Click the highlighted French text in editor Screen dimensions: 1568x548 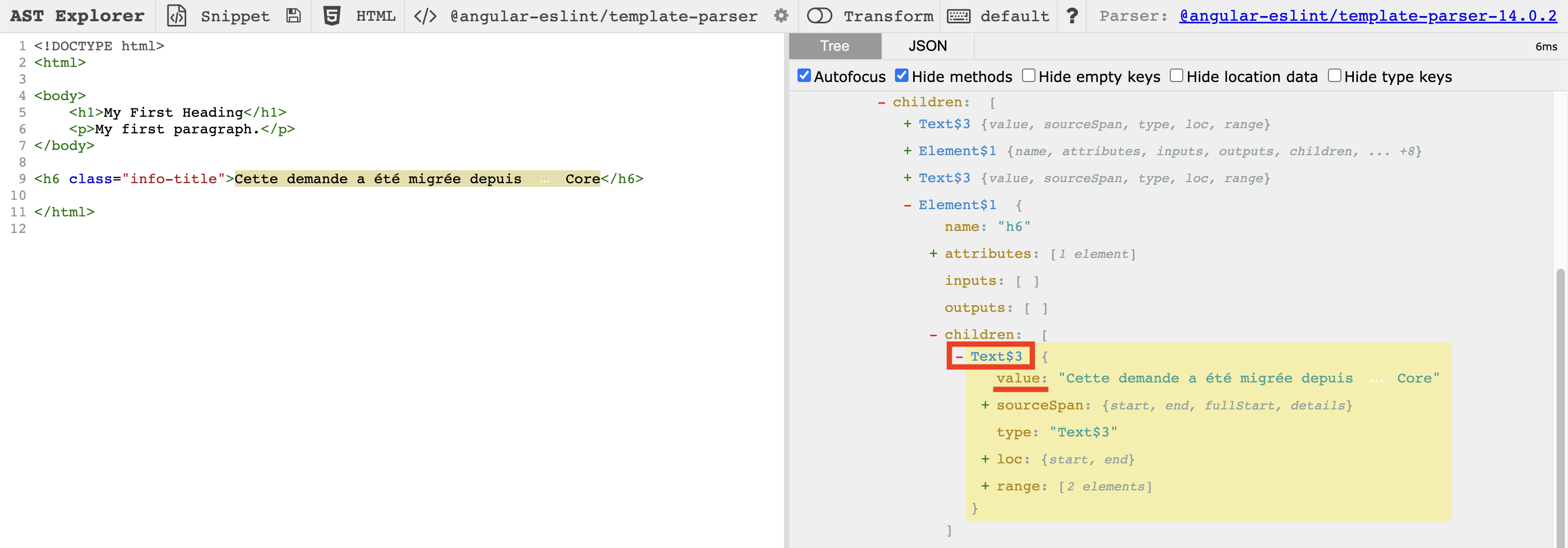coord(417,179)
